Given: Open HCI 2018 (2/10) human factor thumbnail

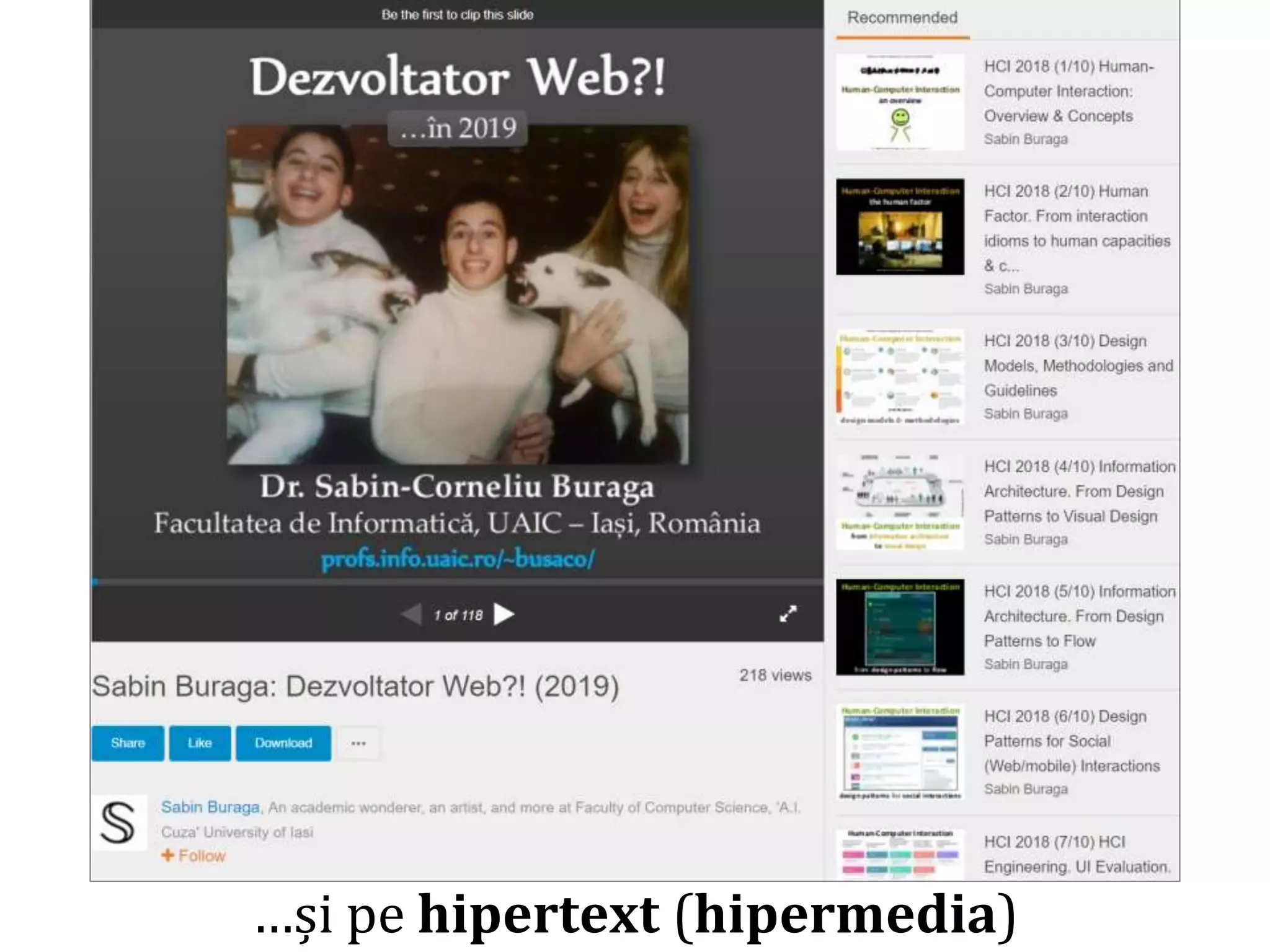Looking at the screenshot, I should pyautogui.click(x=900, y=227).
